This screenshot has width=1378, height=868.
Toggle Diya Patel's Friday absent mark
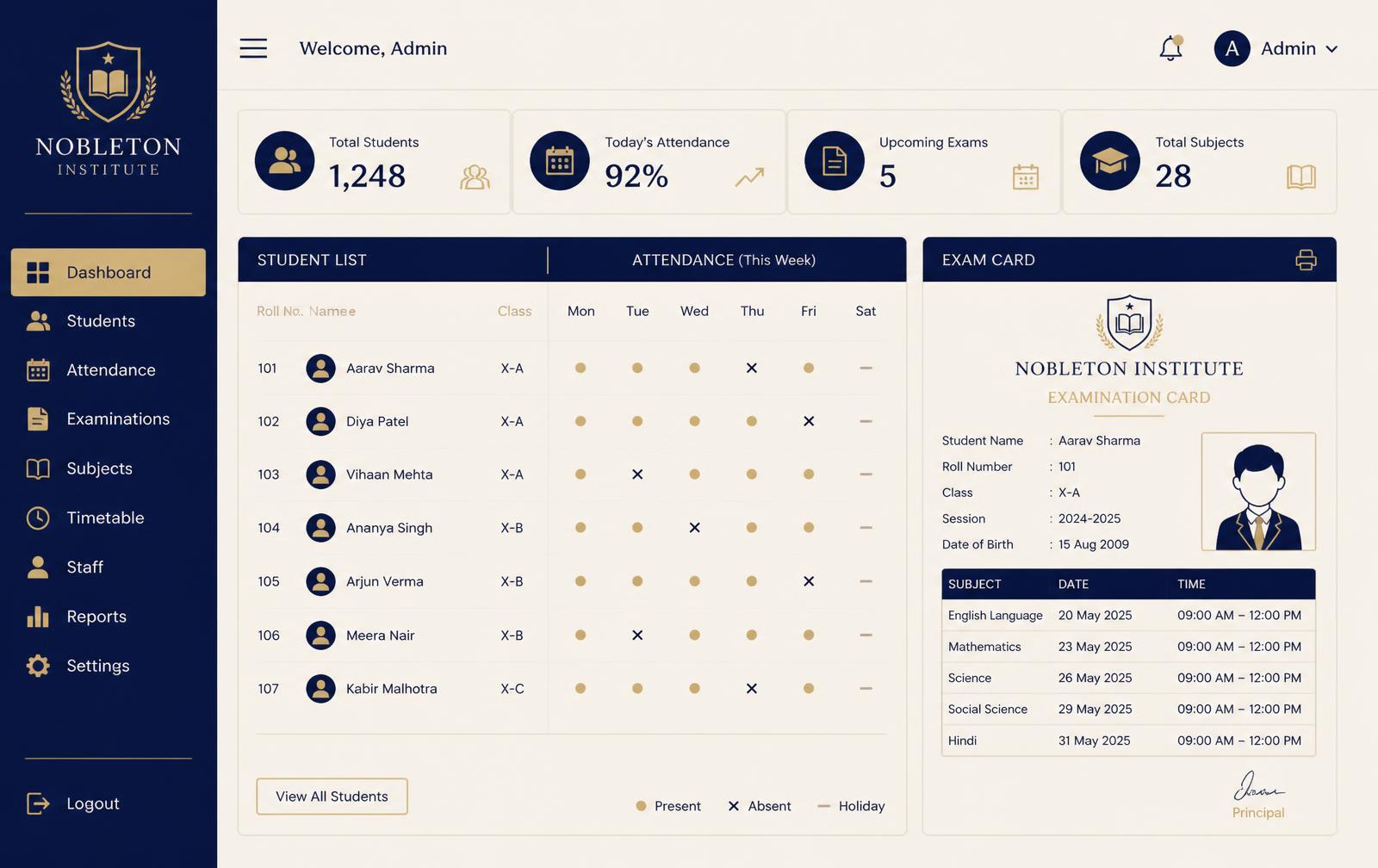click(x=809, y=421)
